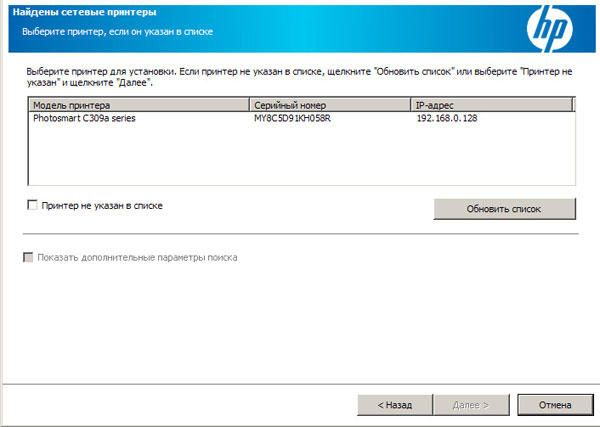Sort by 'Модель принтера' column header
Screen dimensions: 600x427
point(139,105)
